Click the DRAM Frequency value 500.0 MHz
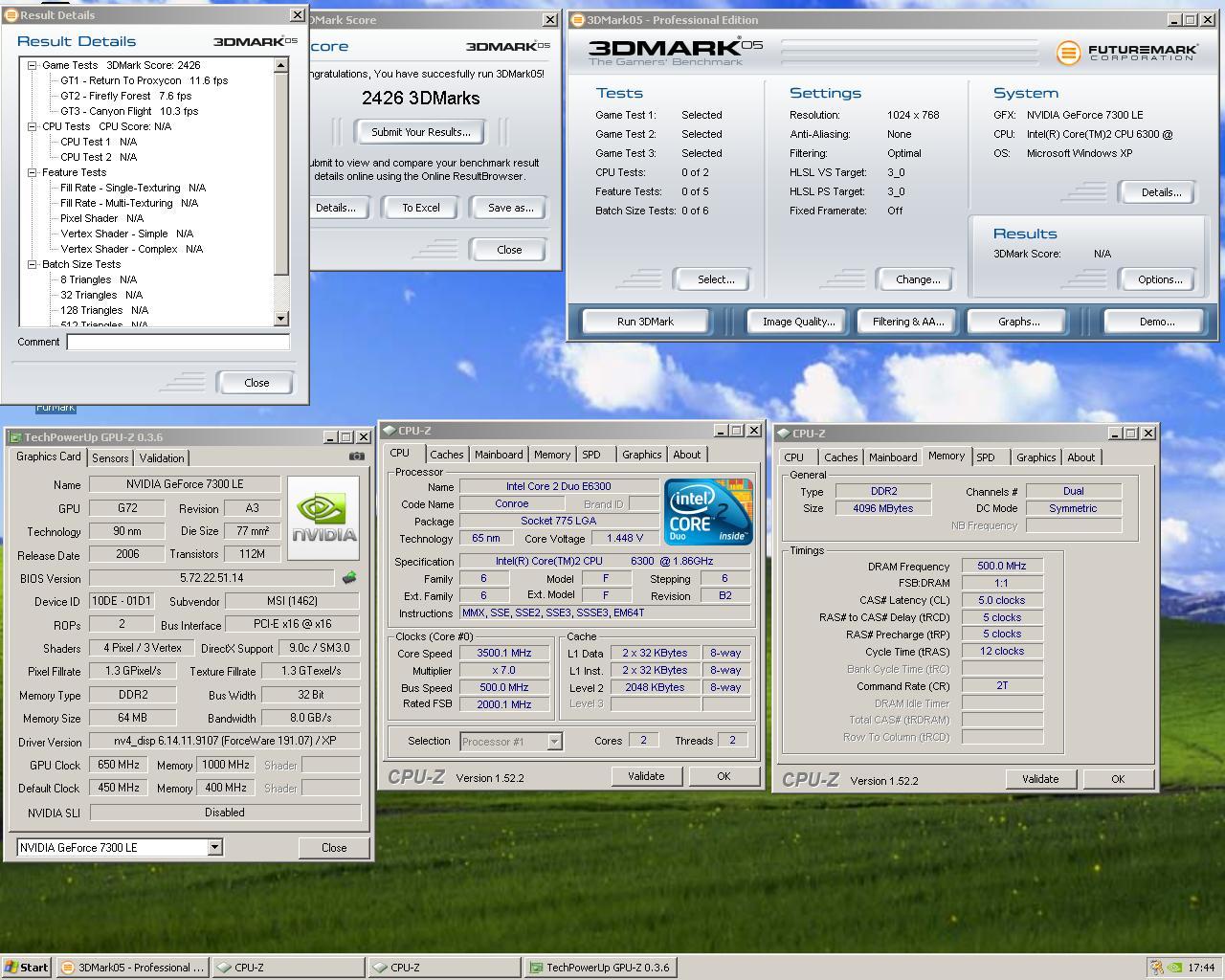Screen dimensions: 1225x980 click(x=1001, y=566)
